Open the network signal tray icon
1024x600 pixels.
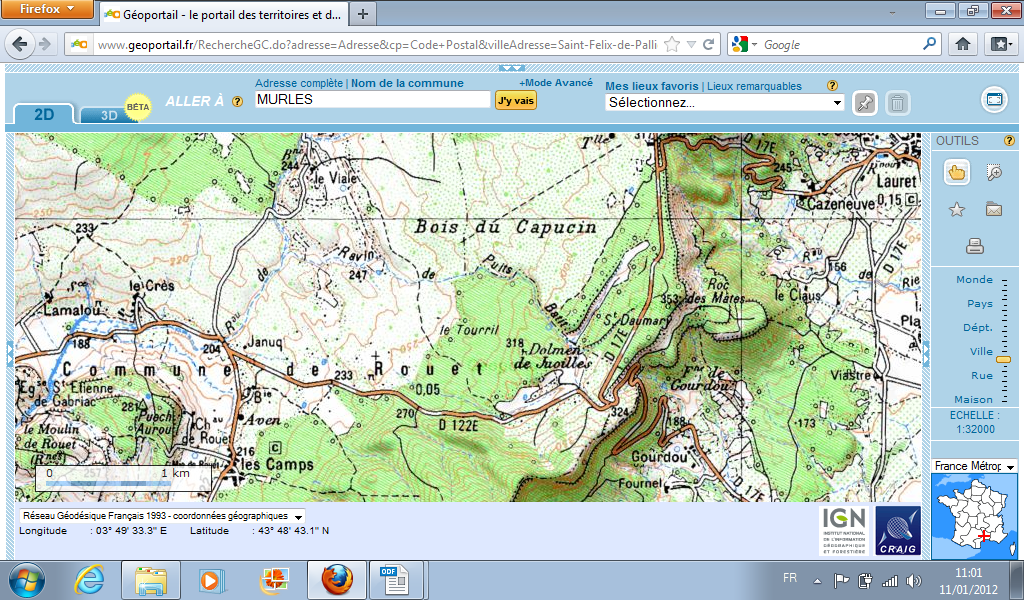click(x=889, y=580)
